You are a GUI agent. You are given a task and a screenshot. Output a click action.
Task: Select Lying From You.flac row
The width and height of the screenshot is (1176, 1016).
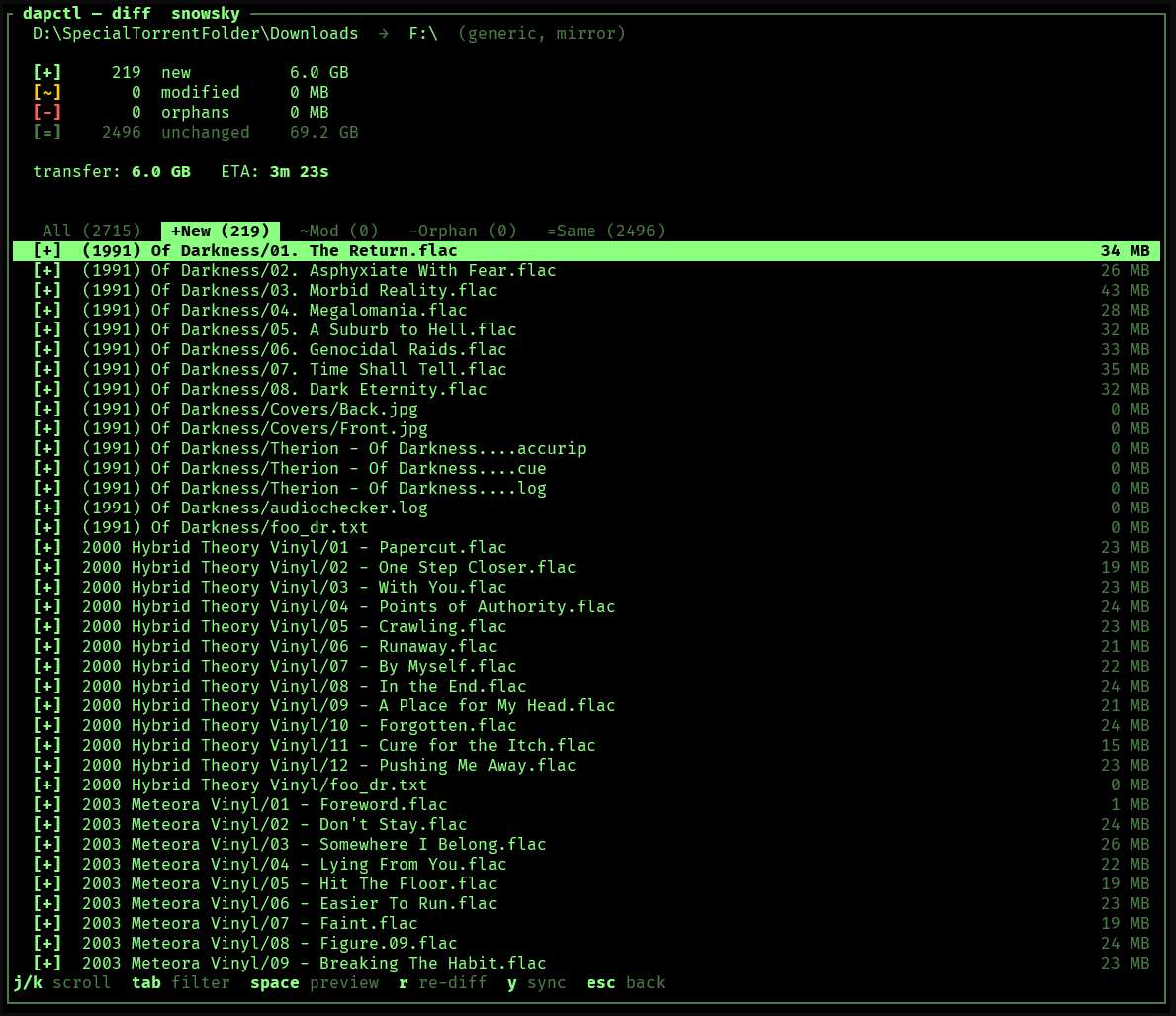click(587, 865)
